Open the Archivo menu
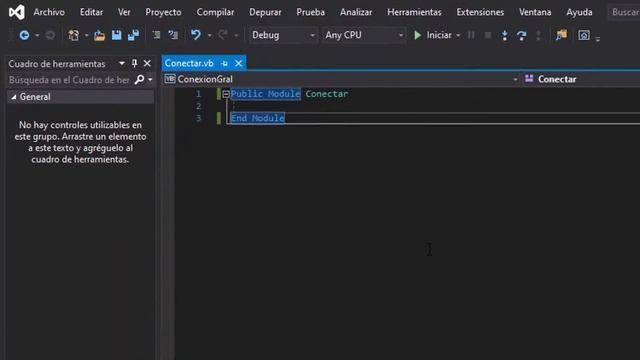Viewport: 640px width, 360px height. pos(49,12)
